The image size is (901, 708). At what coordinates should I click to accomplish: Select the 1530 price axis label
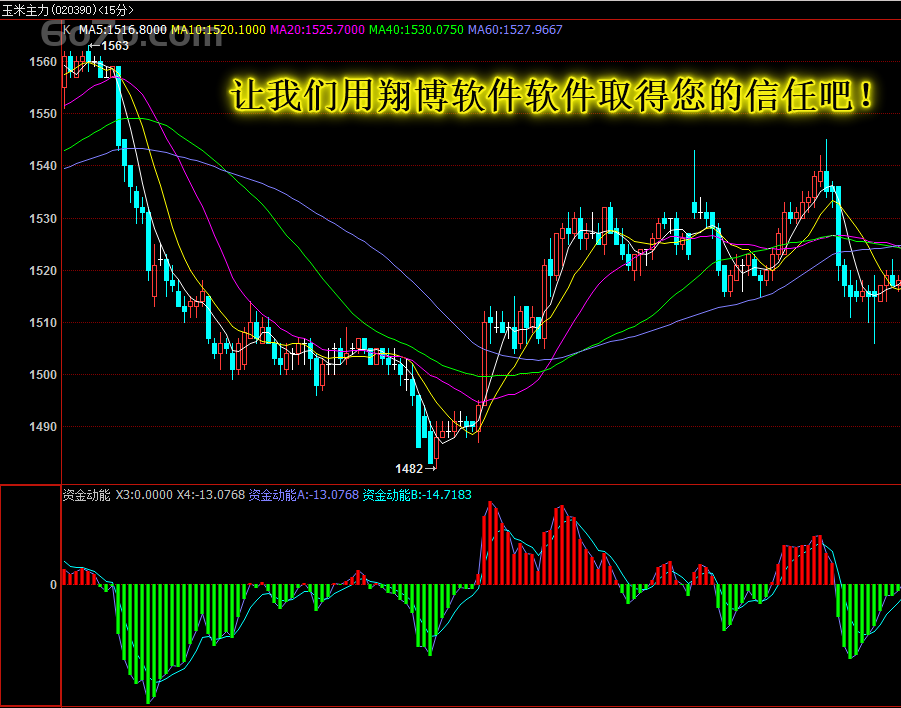pyautogui.click(x=43, y=218)
